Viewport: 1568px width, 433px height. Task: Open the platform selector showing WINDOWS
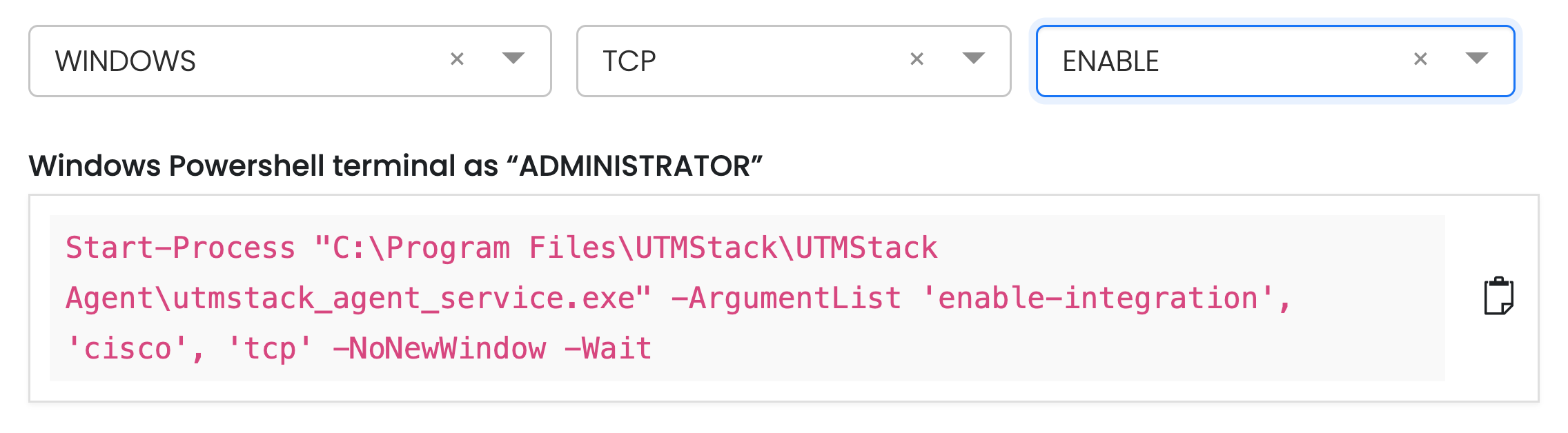[x=290, y=61]
